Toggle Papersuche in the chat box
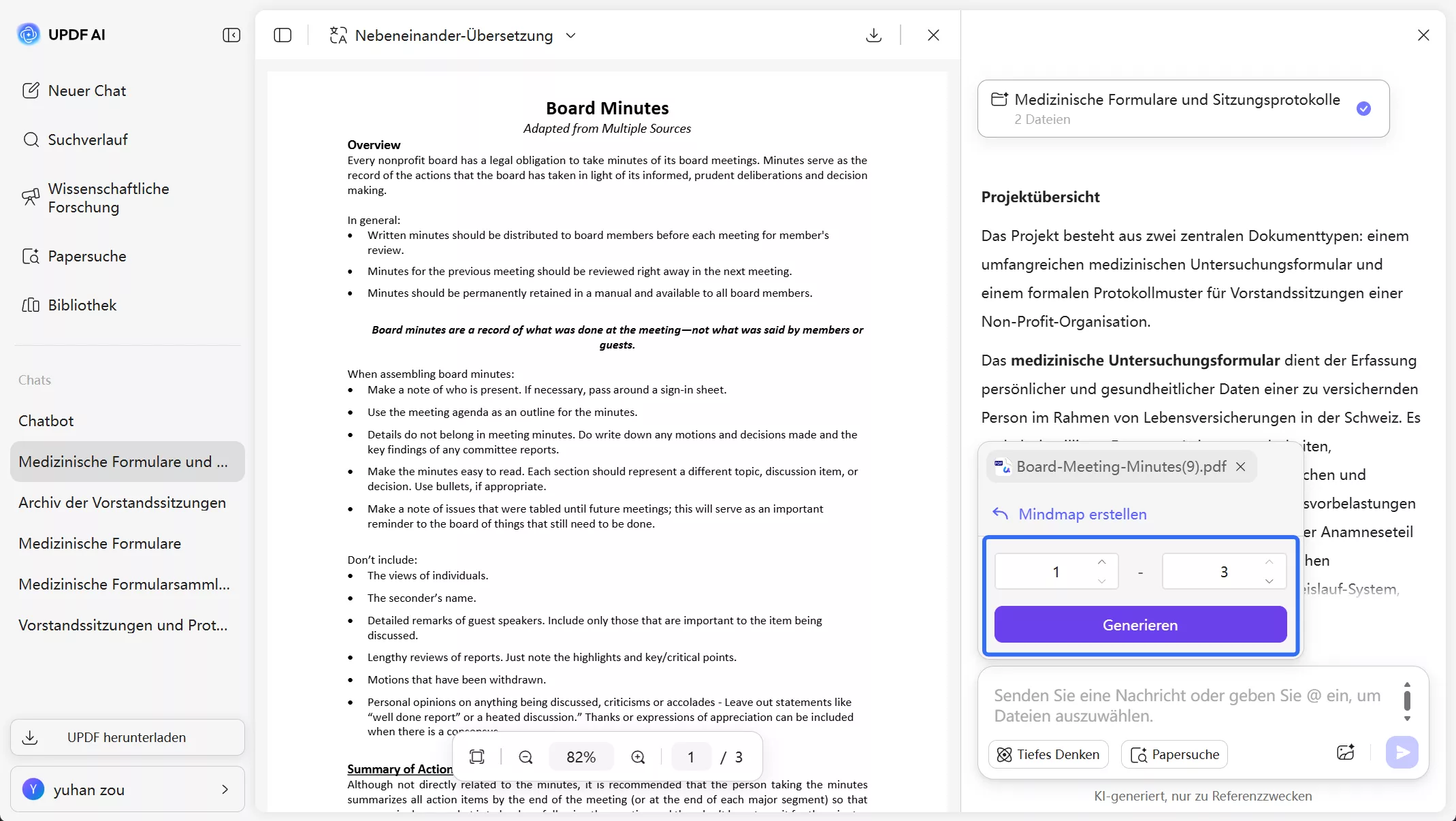1456x821 pixels. click(x=1174, y=754)
